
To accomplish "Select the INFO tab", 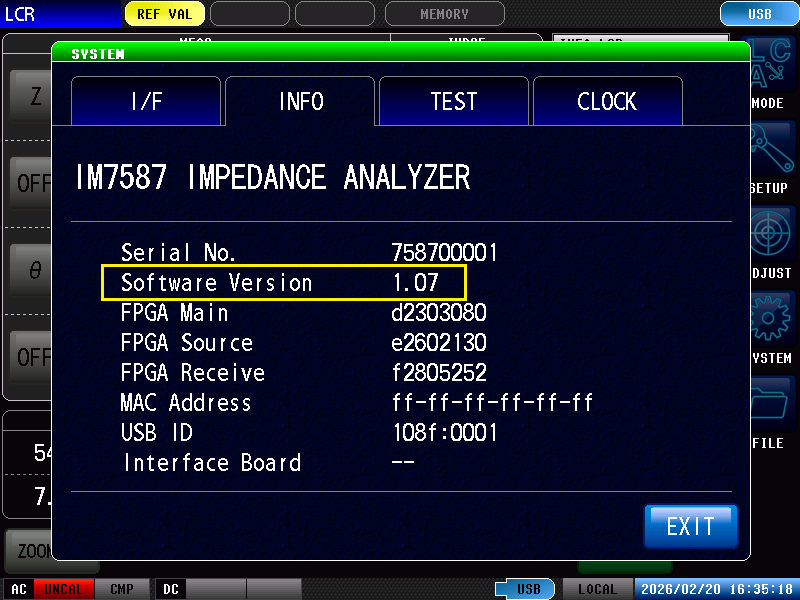I will pyautogui.click(x=300, y=102).
